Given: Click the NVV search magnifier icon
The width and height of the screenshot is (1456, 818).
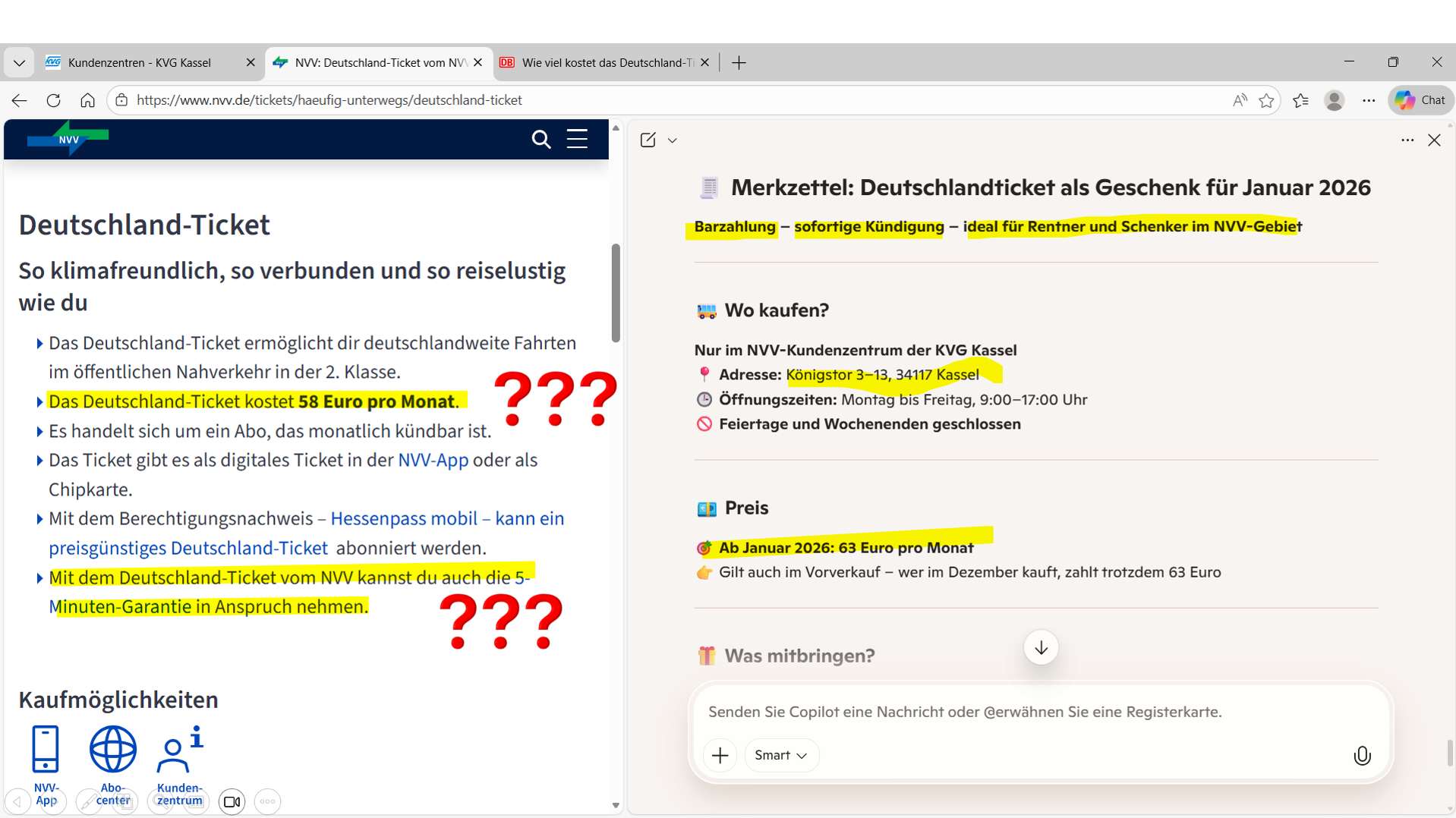Looking at the screenshot, I should click(x=540, y=139).
